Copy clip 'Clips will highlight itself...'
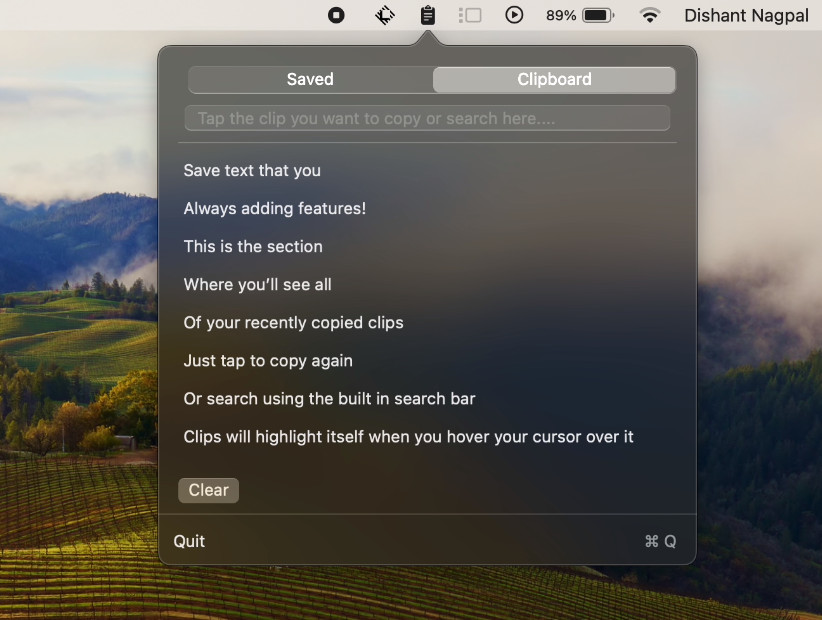The image size is (822, 620). click(x=408, y=437)
